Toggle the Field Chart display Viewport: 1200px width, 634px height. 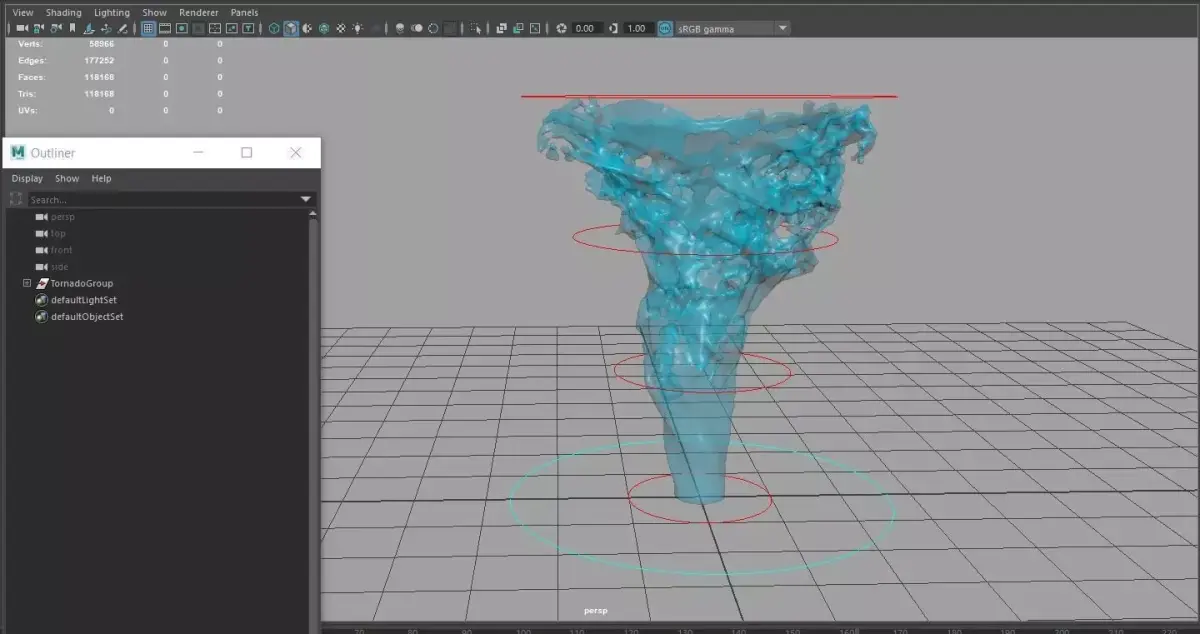[215, 28]
